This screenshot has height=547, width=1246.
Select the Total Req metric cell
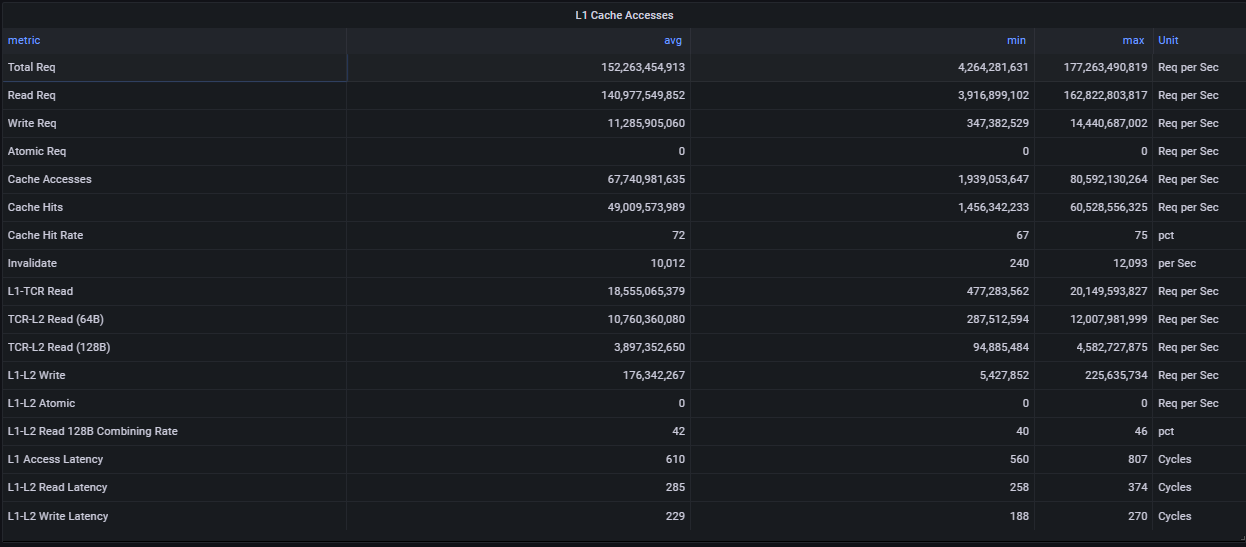point(175,67)
